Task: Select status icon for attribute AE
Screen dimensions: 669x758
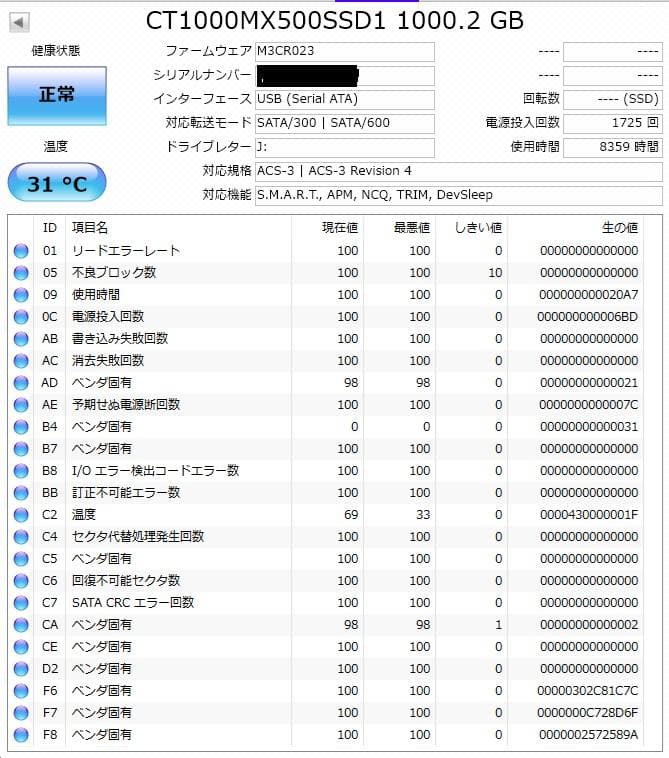Action: (21, 405)
